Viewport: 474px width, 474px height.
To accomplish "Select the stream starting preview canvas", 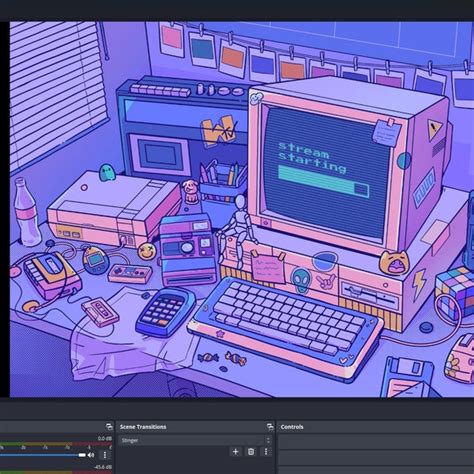I will (x=242, y=209).
